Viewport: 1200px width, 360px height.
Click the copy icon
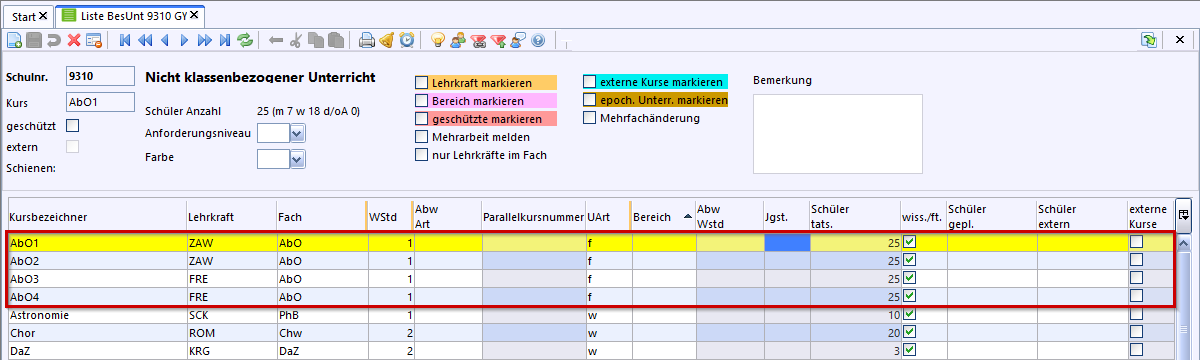coord(316,41)
